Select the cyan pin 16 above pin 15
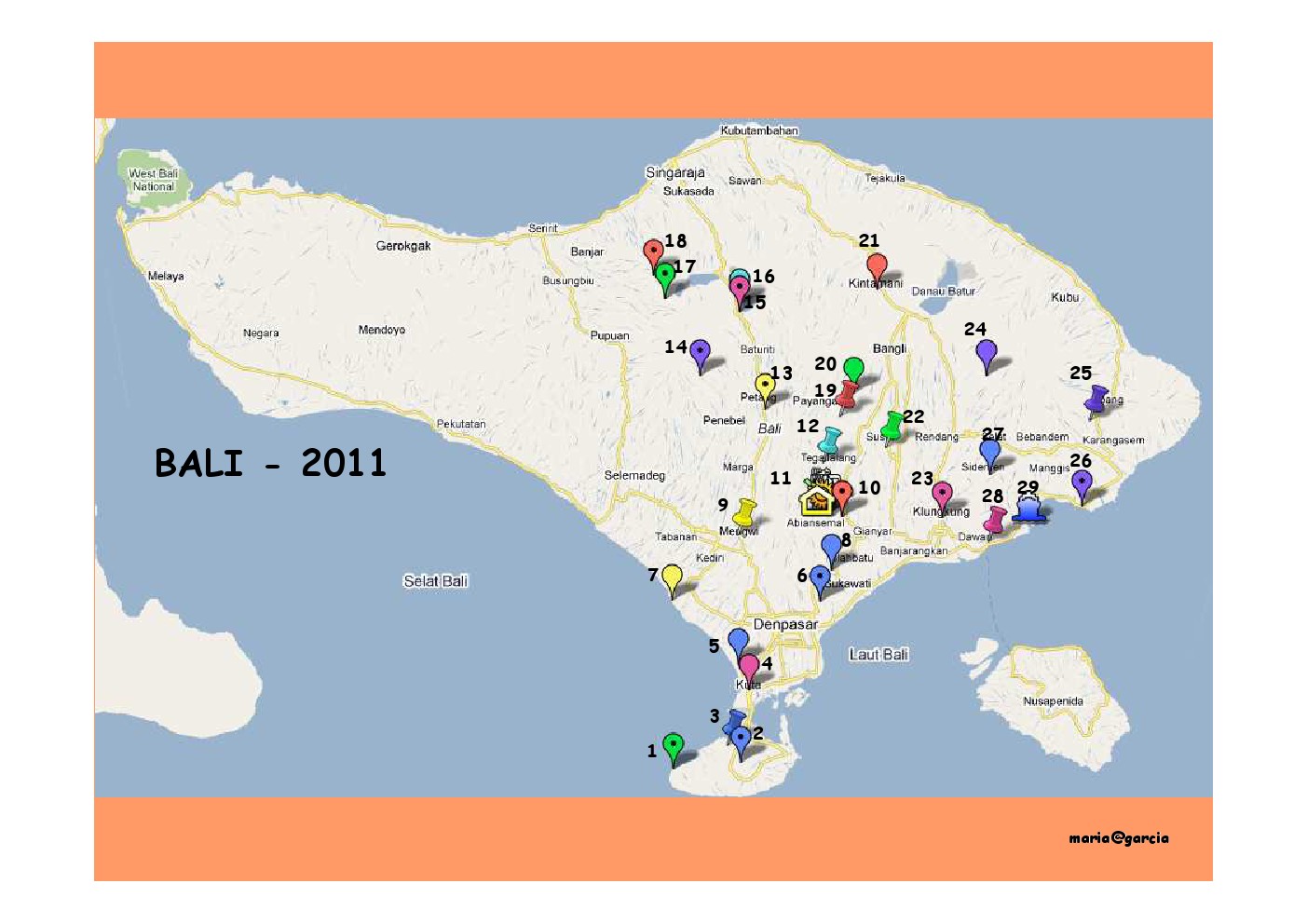This screenshot has height=924, width=1307. 739,275
